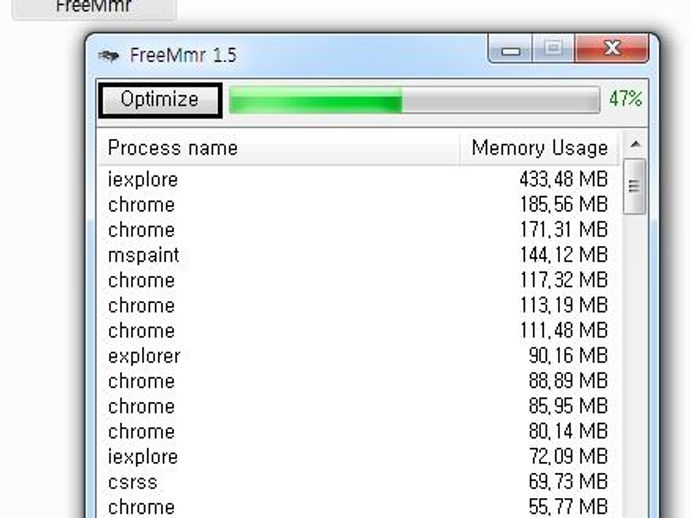
Task: Select the chrome row with 85,95 MB
Action: pos(359,406)
